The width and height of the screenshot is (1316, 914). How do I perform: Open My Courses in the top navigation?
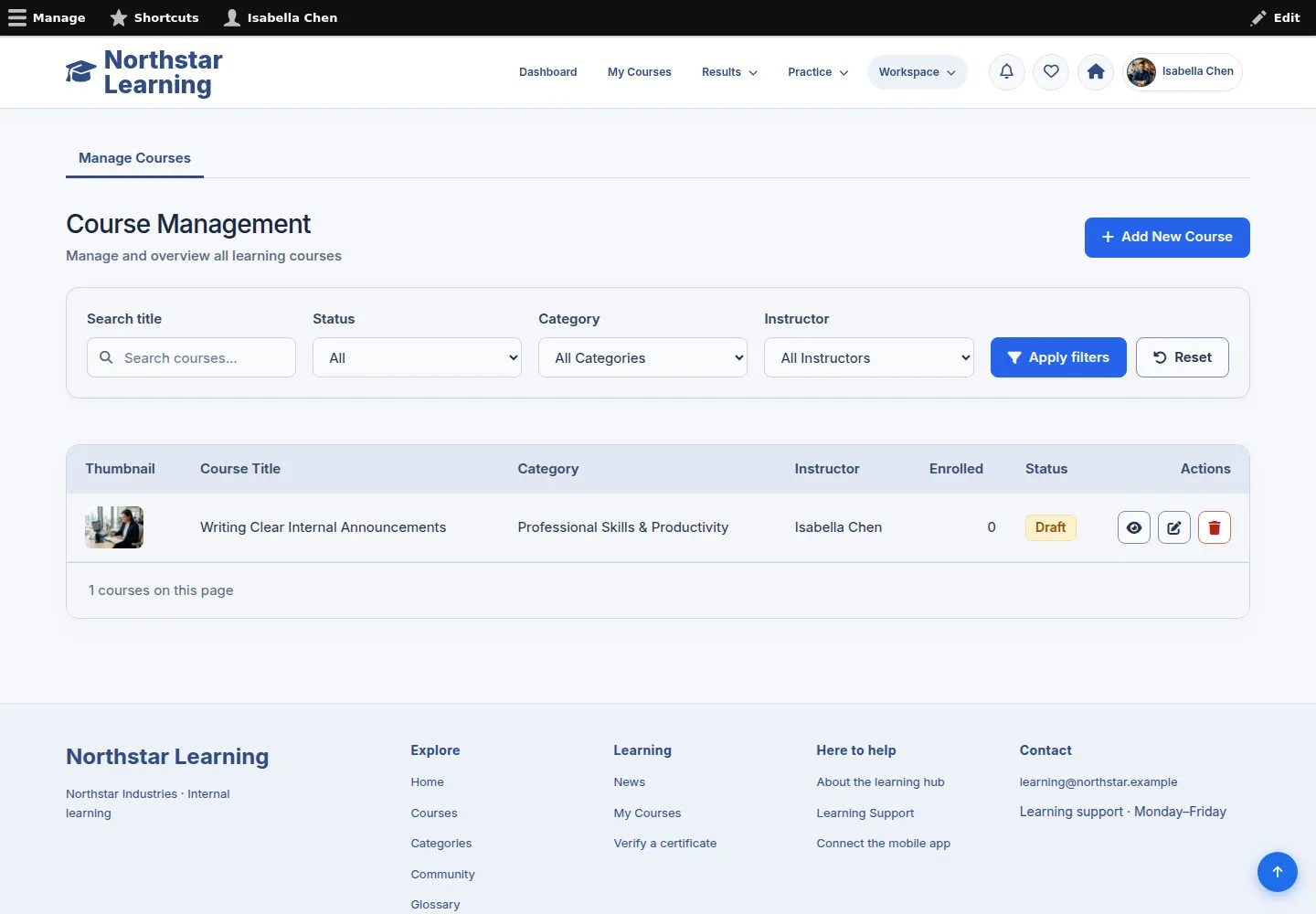[x=640, y=72]
